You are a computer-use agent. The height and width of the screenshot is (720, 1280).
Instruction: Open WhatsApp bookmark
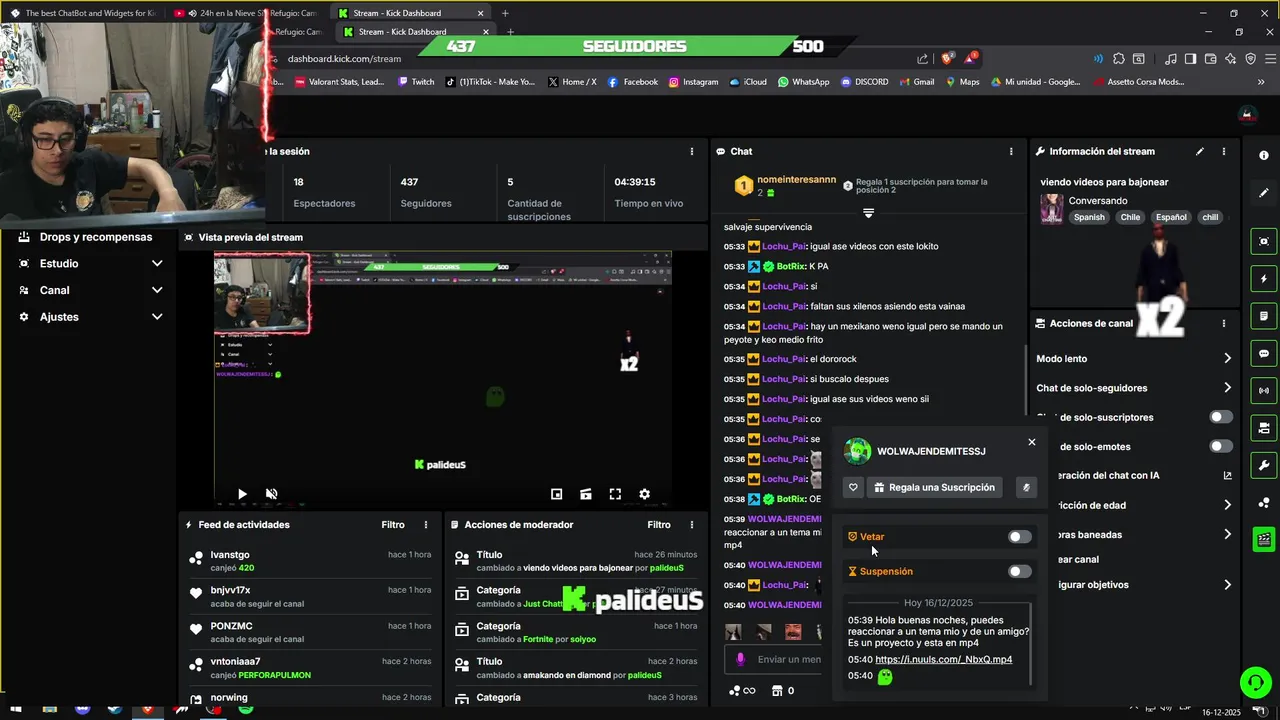tap(803, 82)
